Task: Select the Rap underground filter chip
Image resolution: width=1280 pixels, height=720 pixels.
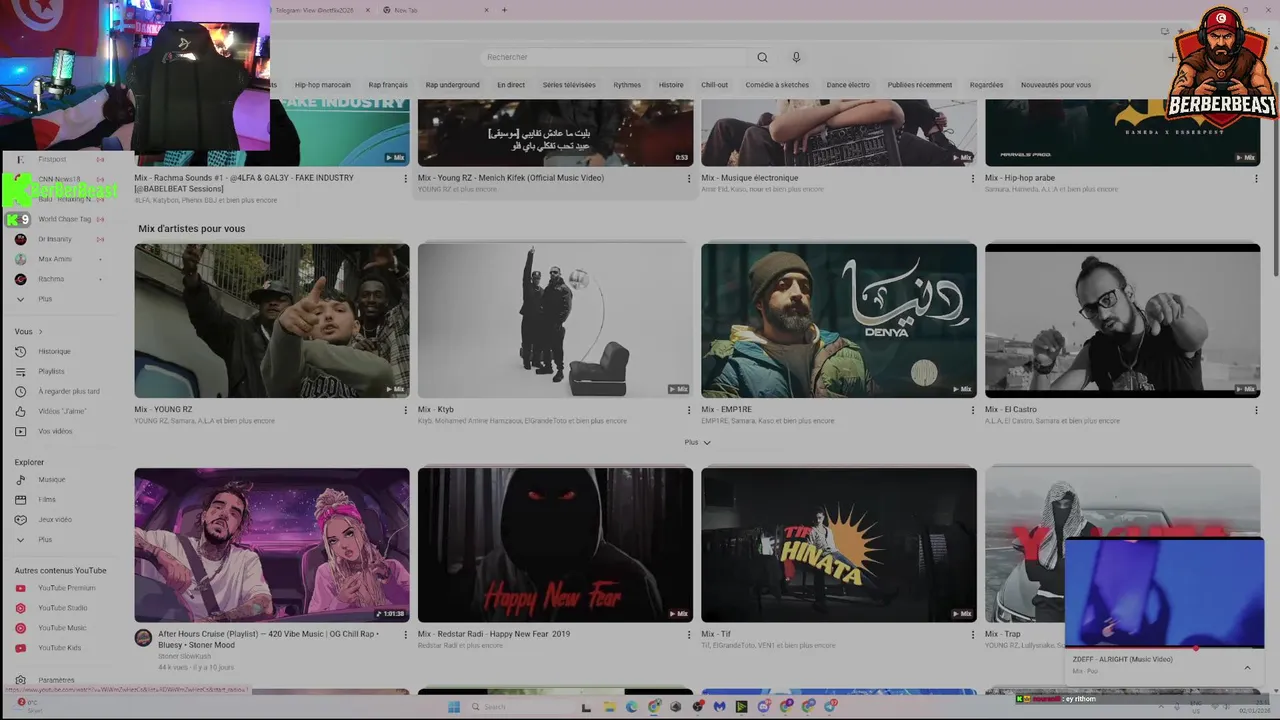Action: [x=452, y=85]
